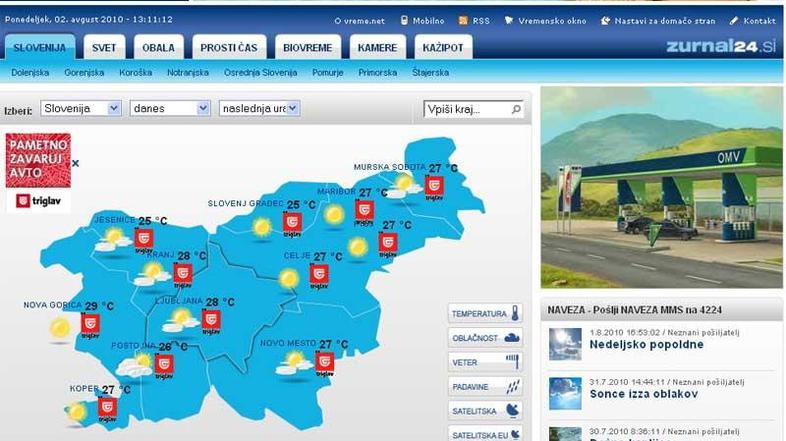Open the Satelitska satellite view
Image resolution: width=786 pixels, height=441 pixels.
(485, 411)
